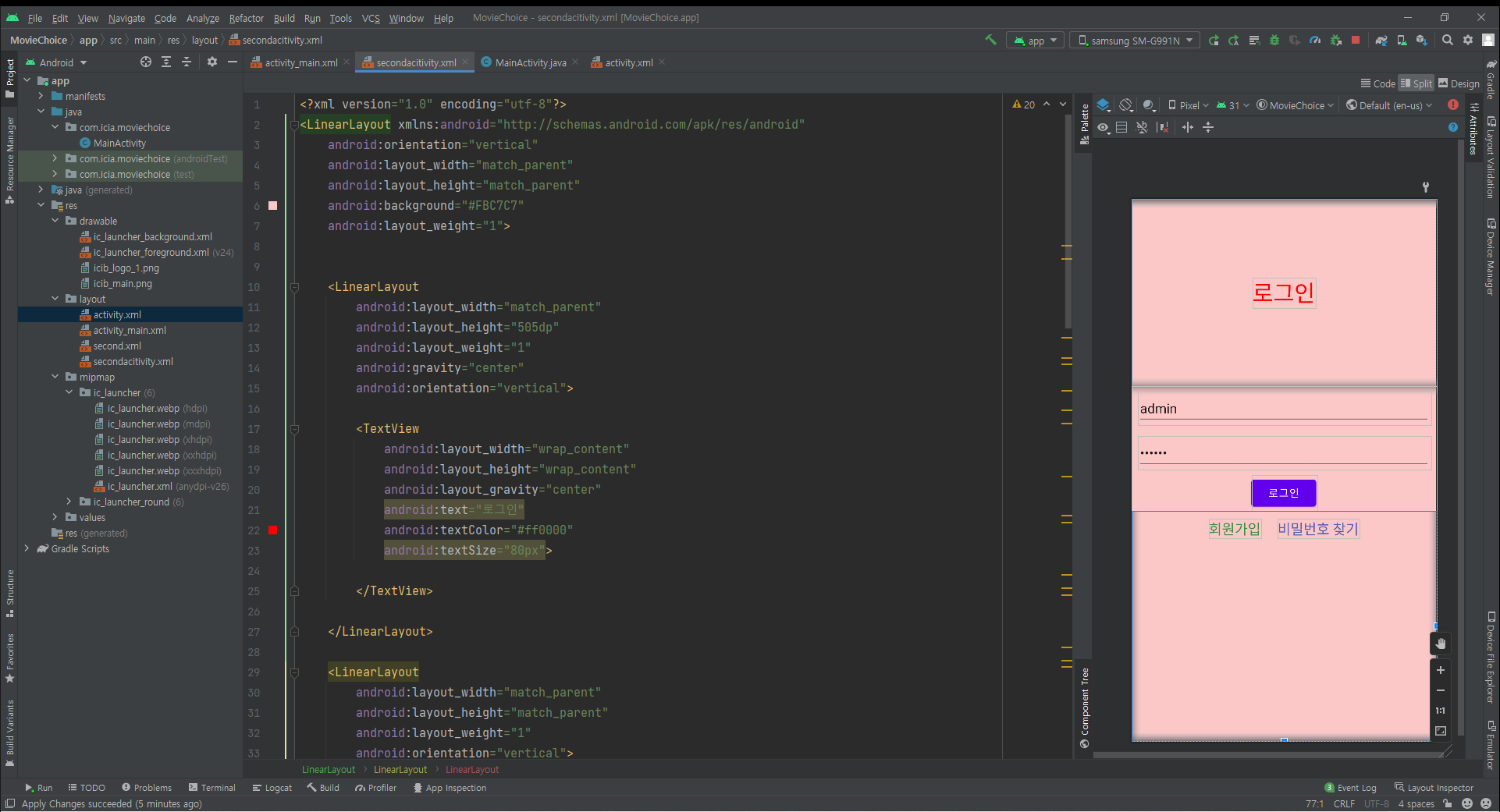Toggle the Gradle tool window
The image size is (1500, 812).
tap(1491, 79)
